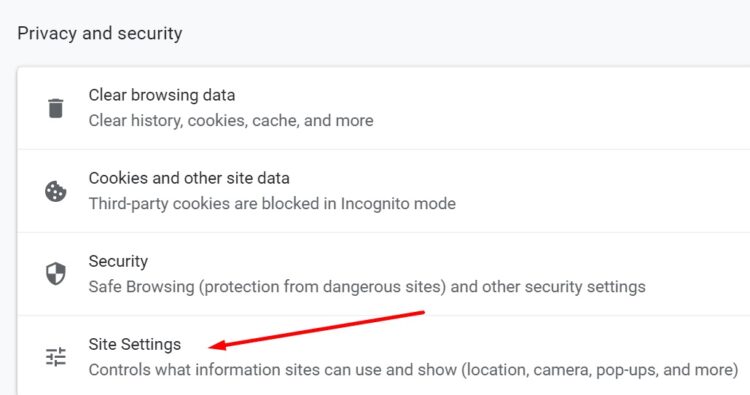Open Cookies and other site data
This screenshot has width=750, height=395.
point(384,191)
